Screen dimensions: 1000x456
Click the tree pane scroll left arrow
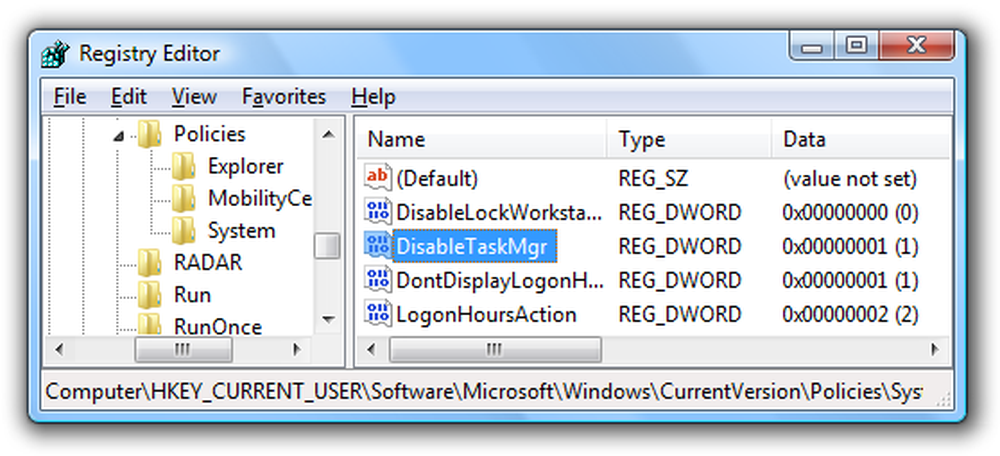(x=59, y=349)
